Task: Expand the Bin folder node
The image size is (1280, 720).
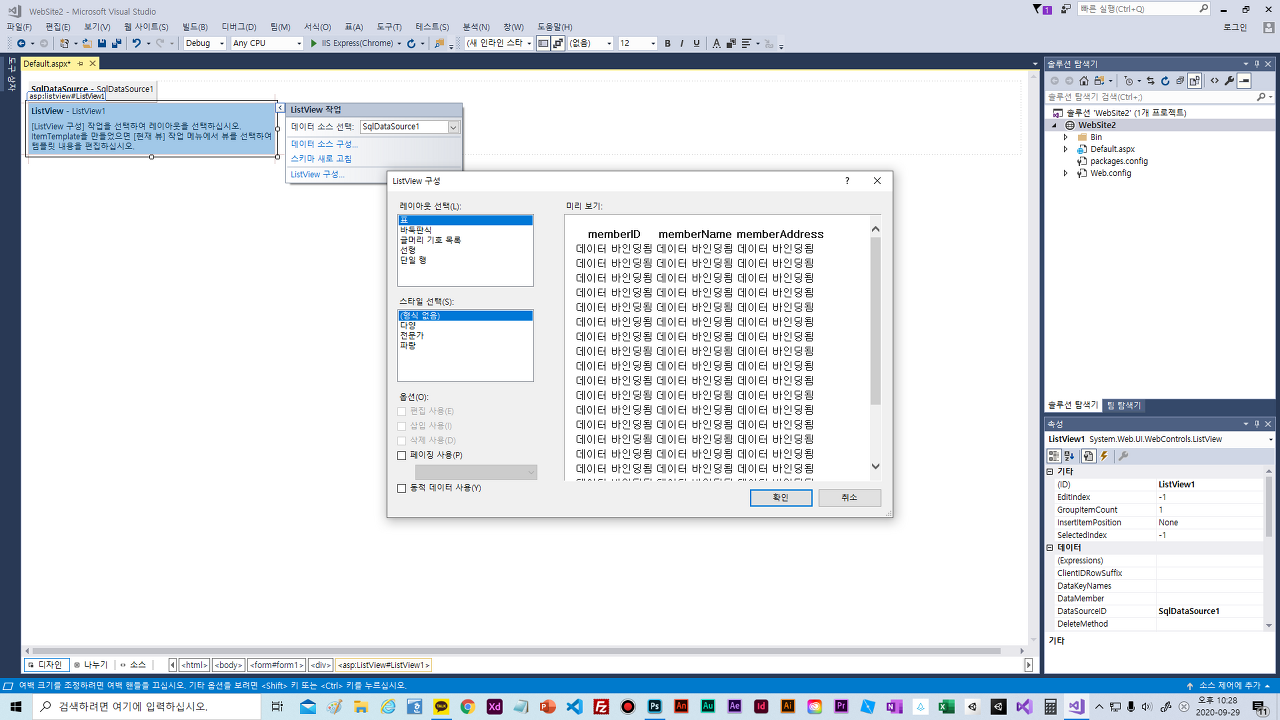Action: (1066, 137)
